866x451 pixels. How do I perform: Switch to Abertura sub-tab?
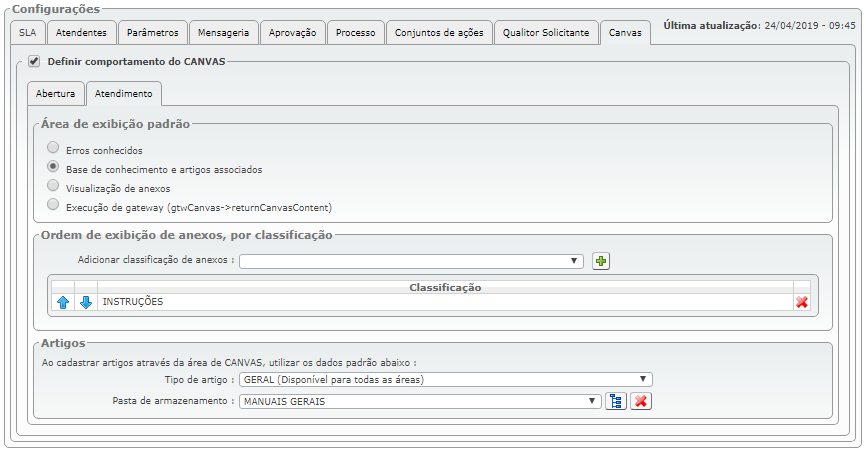[55, 94]
